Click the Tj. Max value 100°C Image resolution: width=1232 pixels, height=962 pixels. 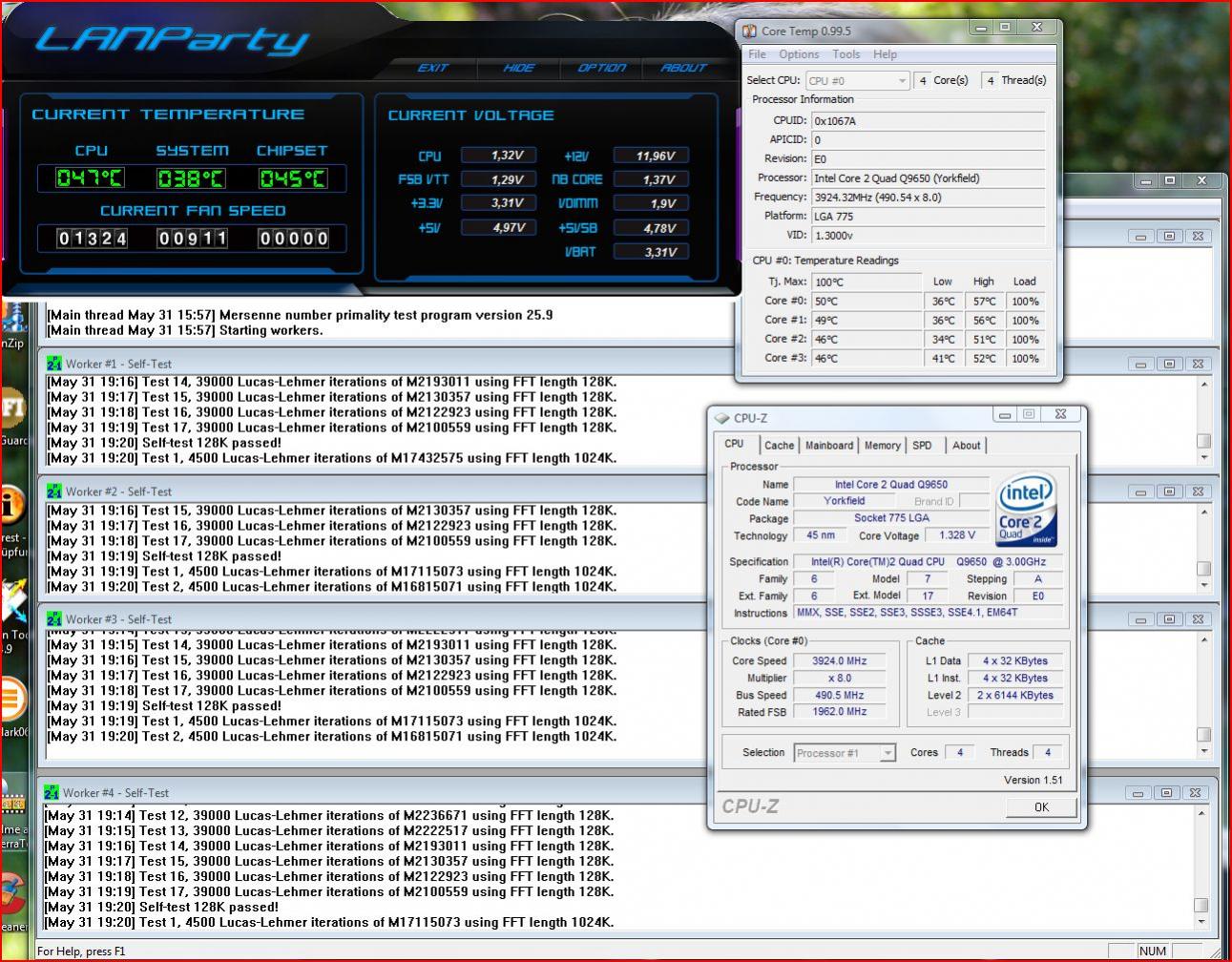click(867, 282)
